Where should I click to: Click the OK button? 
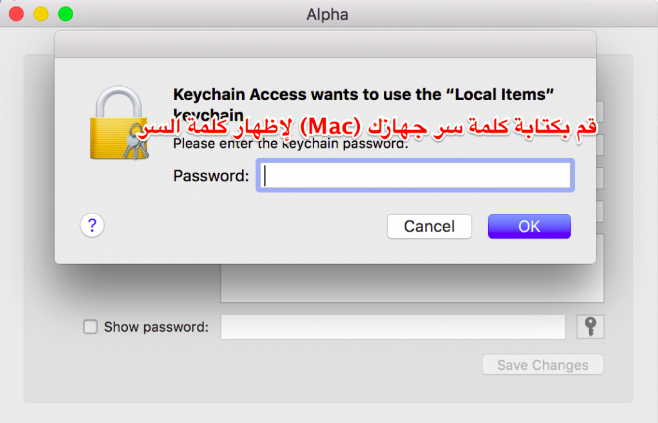[529, 226]
